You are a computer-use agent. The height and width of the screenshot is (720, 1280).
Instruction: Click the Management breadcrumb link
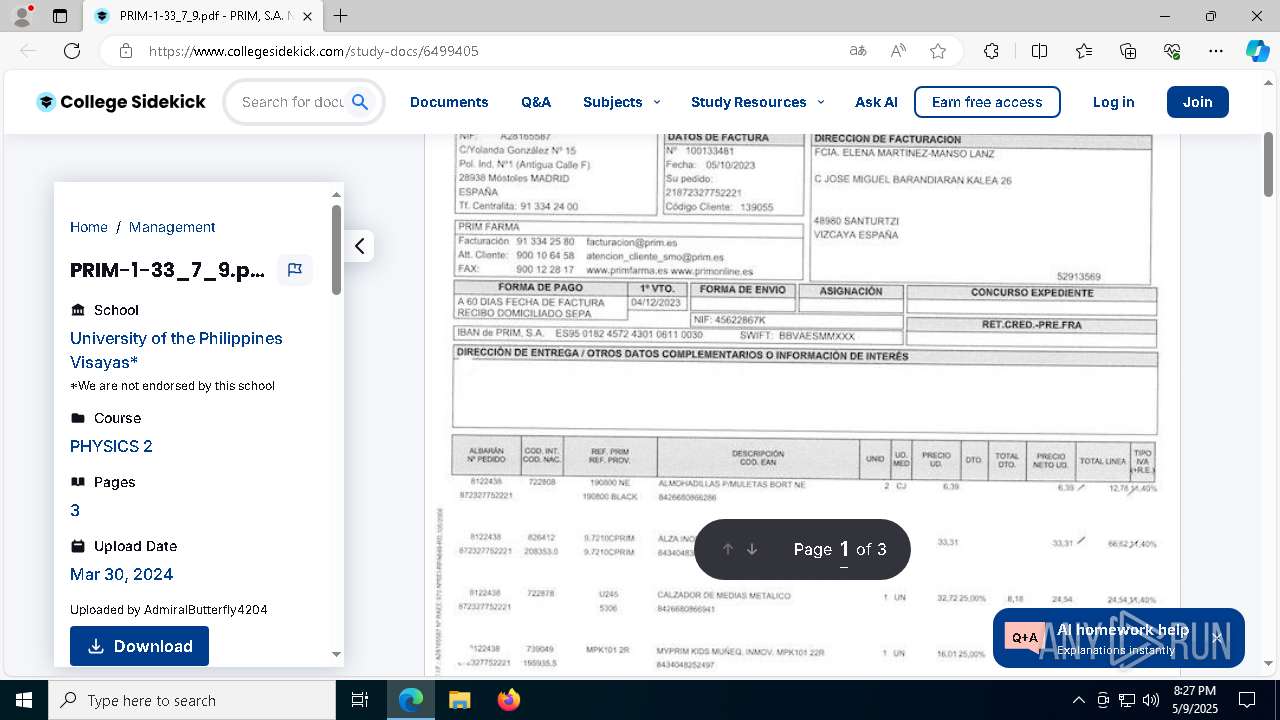tap(172, 227)
